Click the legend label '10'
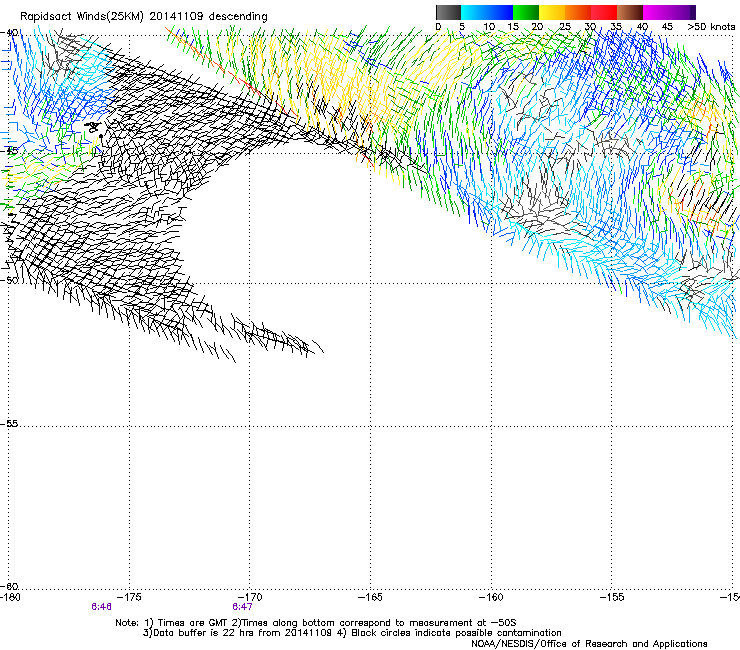The image size is (740, 650). coord(489,27)
